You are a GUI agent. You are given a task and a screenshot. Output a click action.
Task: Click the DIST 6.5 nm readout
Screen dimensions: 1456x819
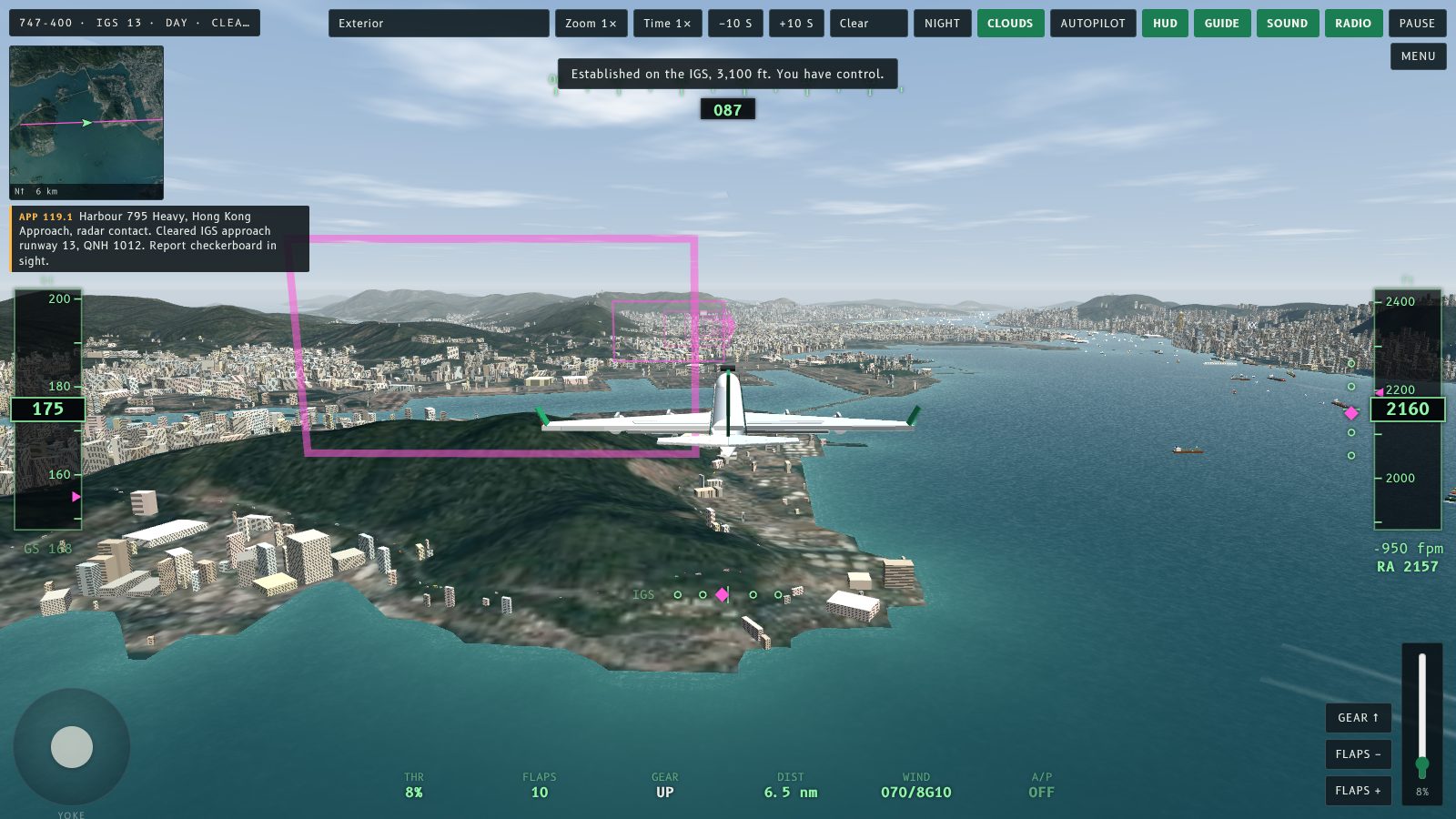pos(791,785)
